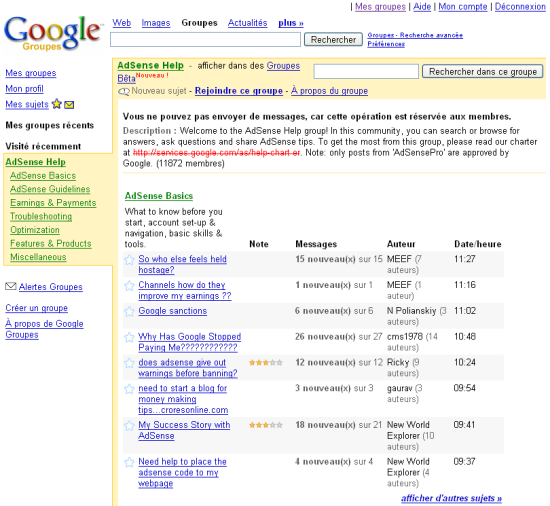
Task: Click 'Rechercher dans ce groupe' button
Action: pyautogui.click(x=482, y=72)
